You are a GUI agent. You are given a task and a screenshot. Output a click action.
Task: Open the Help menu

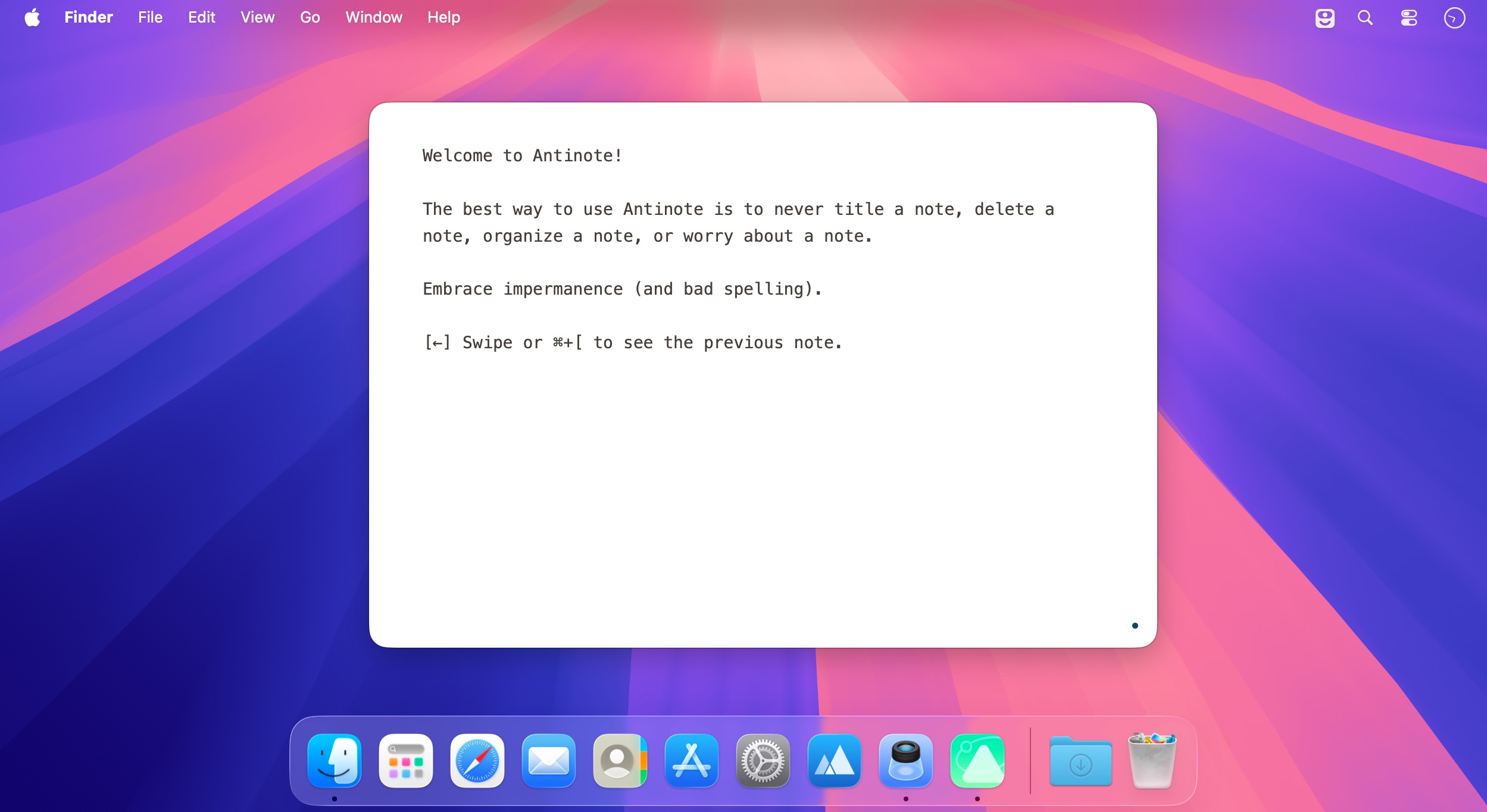coord(443,17)
